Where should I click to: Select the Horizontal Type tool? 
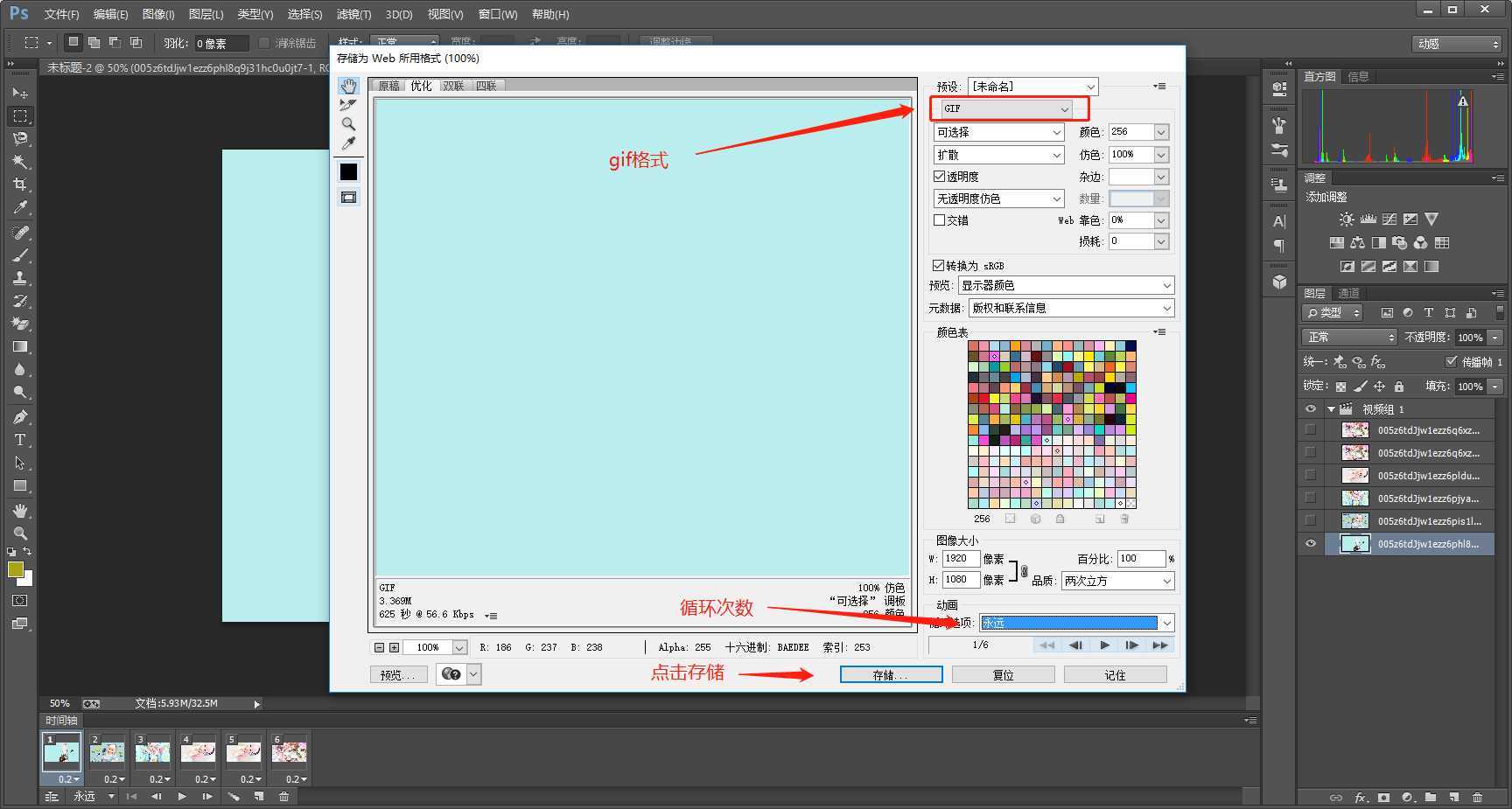click(20, 440)
